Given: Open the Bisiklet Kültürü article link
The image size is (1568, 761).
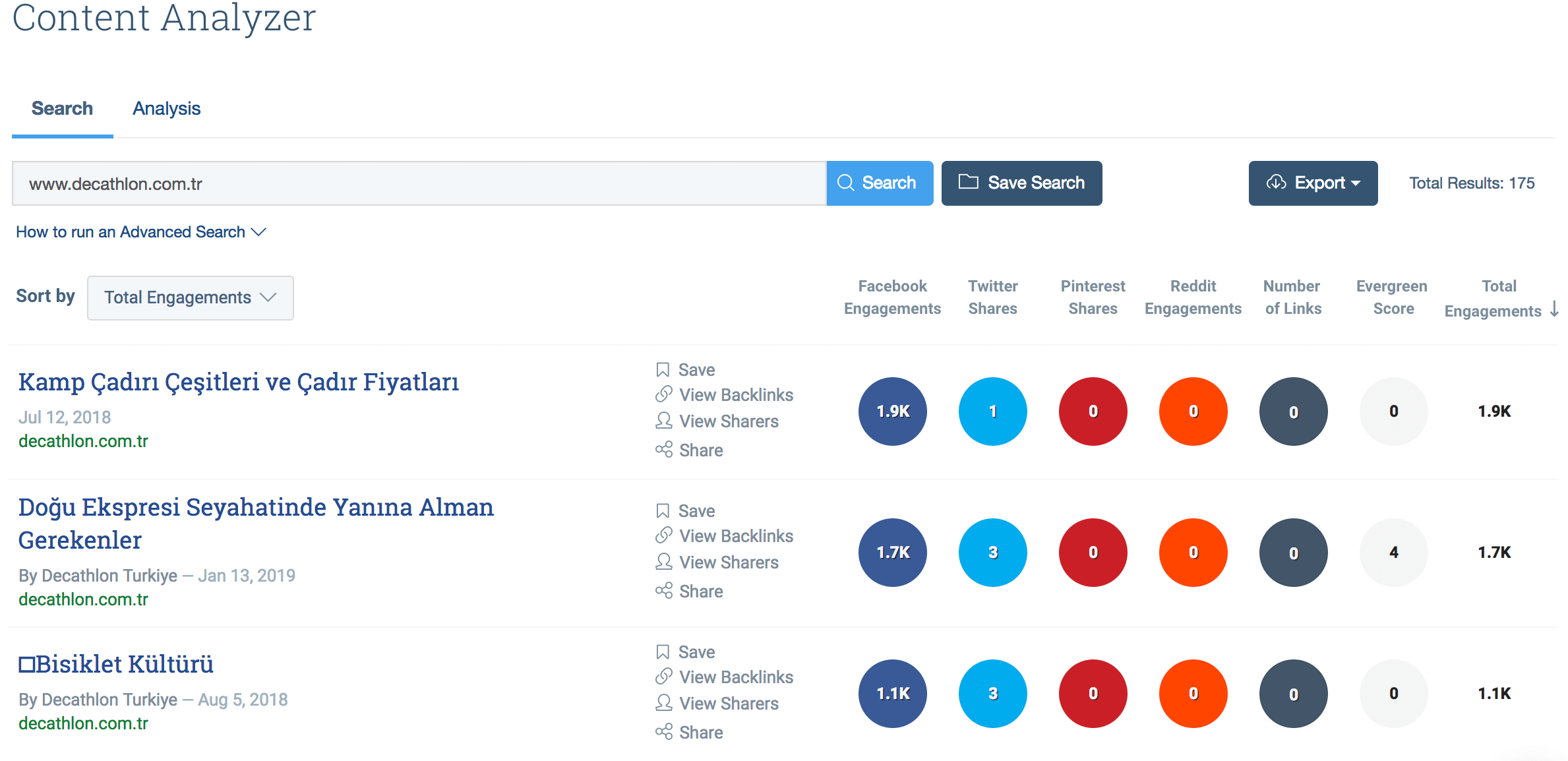Looking at the screenshot, I should (x=116, y=664).
